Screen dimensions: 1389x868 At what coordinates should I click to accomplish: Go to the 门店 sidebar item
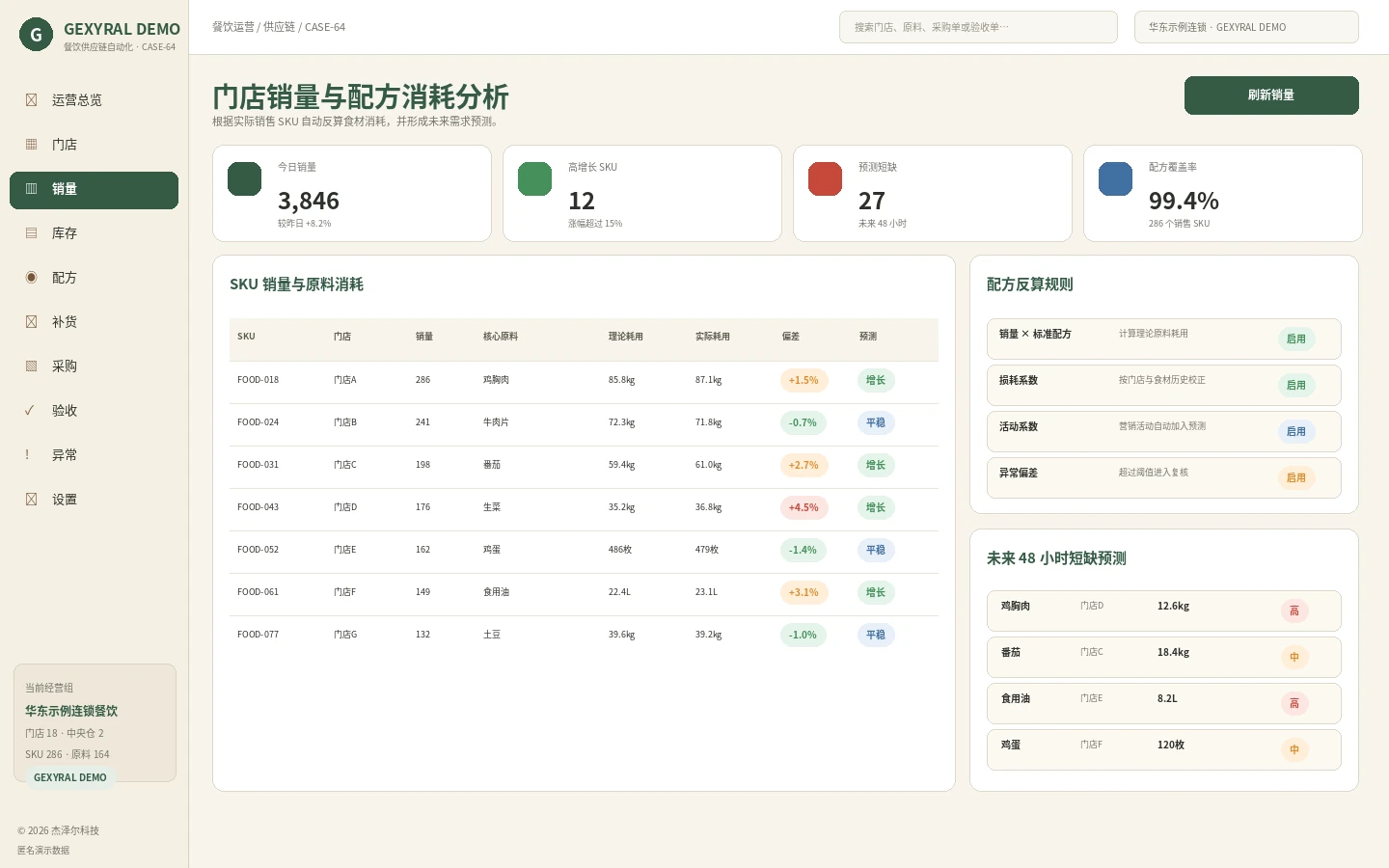coord(94,145)
